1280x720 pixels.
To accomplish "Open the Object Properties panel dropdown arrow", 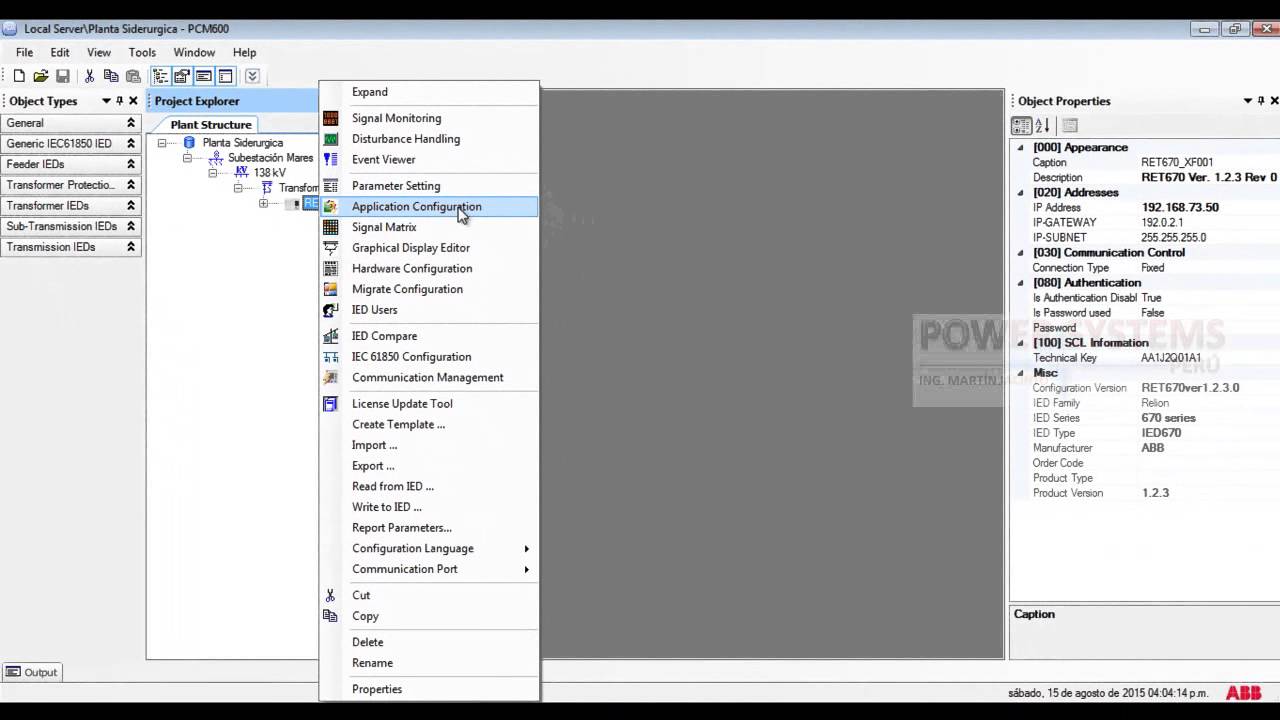I will (x=1248, y=101).
